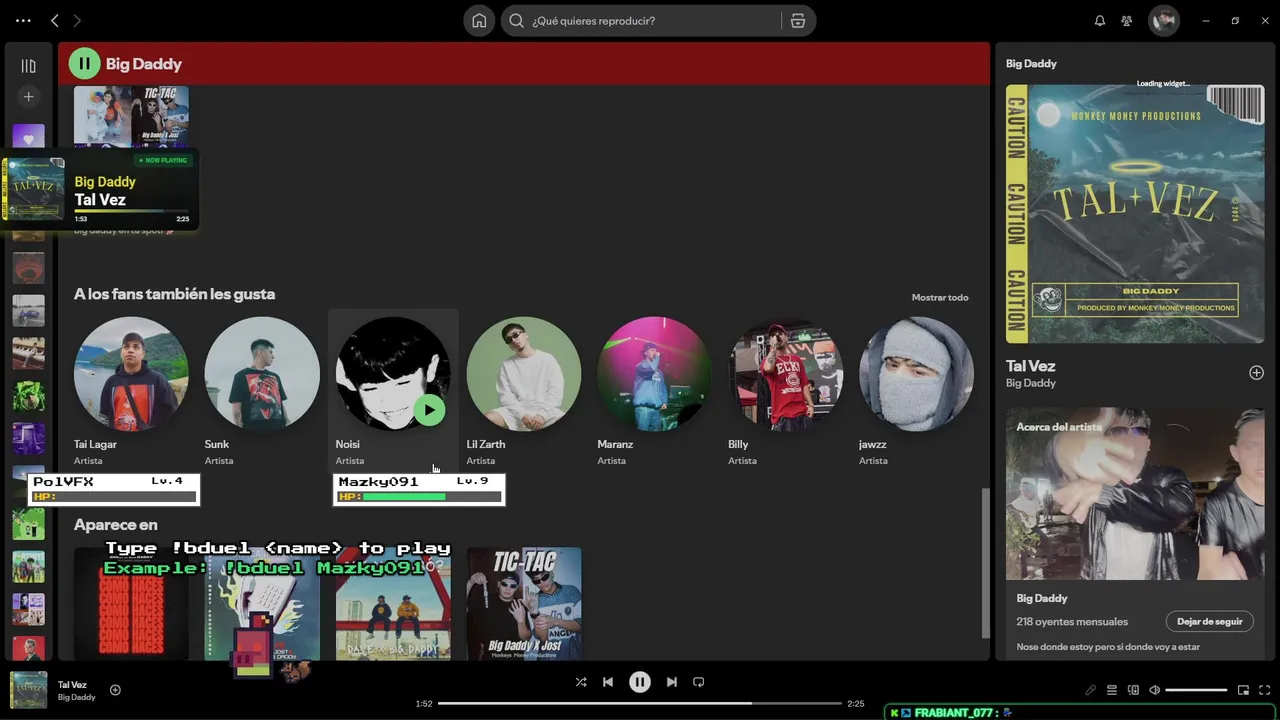Open the Dave x Big Daddy album cover

(x=393, y=604)
